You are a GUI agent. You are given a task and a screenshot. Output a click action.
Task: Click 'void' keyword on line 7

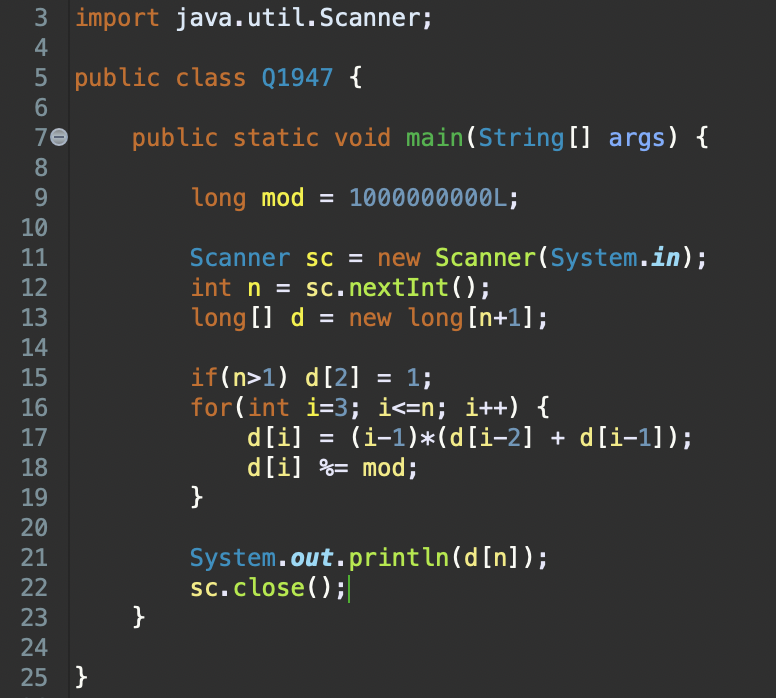point(362,138)
